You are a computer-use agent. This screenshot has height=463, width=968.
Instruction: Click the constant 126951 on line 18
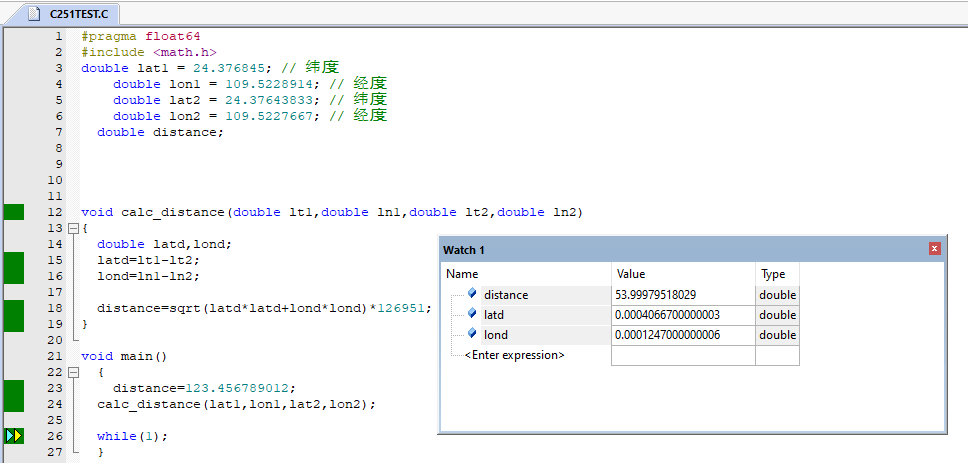[401, 308]
